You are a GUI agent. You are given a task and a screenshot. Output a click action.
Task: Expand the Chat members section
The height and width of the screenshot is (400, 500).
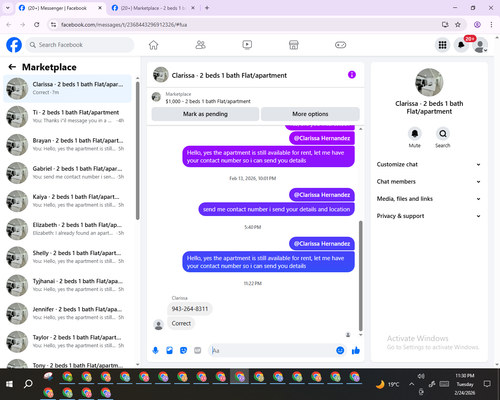point(429,182)
